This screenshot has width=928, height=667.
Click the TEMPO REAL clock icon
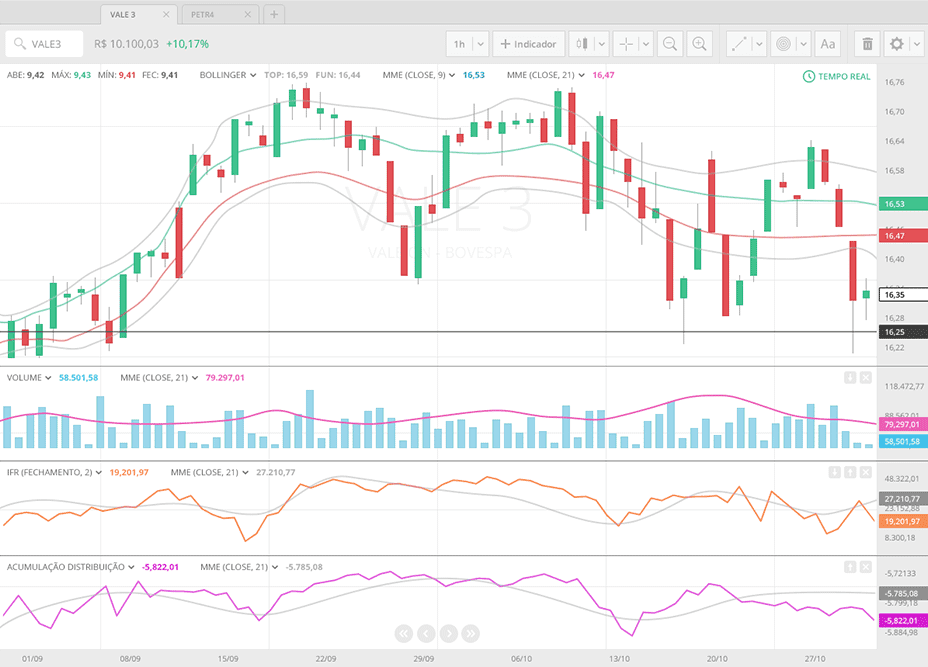point(808,76)
